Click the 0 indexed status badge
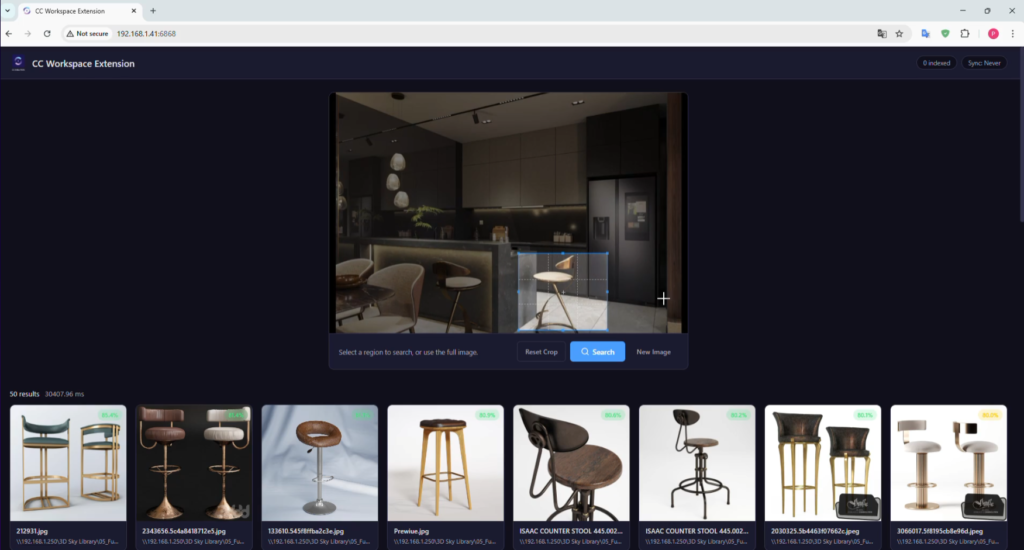Viewport: 1024px width, 550px height. [936, 63]
